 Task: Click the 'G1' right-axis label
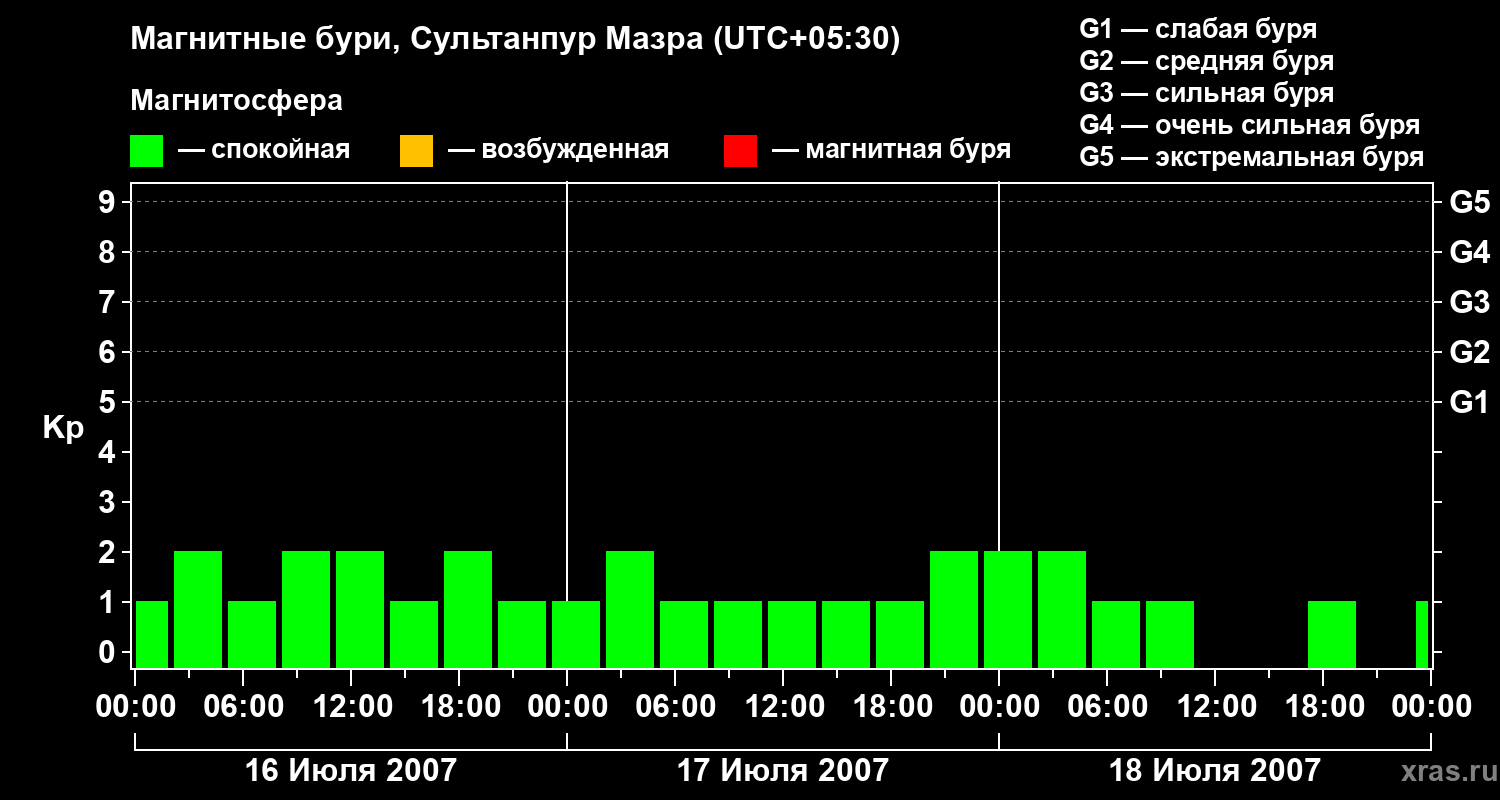tap(1469, 403)
